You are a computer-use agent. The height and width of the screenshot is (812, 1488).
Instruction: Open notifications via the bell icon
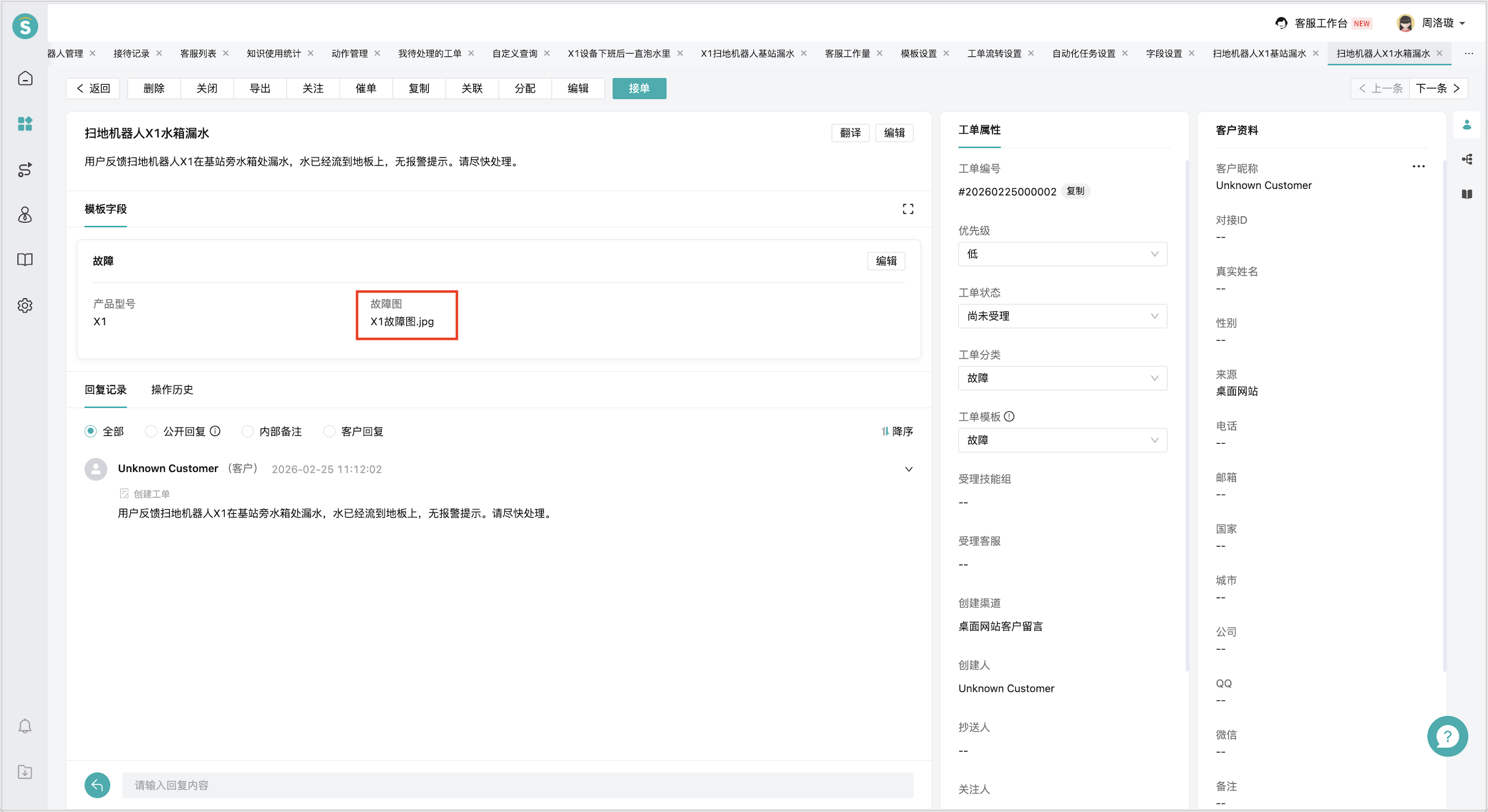click(25, 726)
